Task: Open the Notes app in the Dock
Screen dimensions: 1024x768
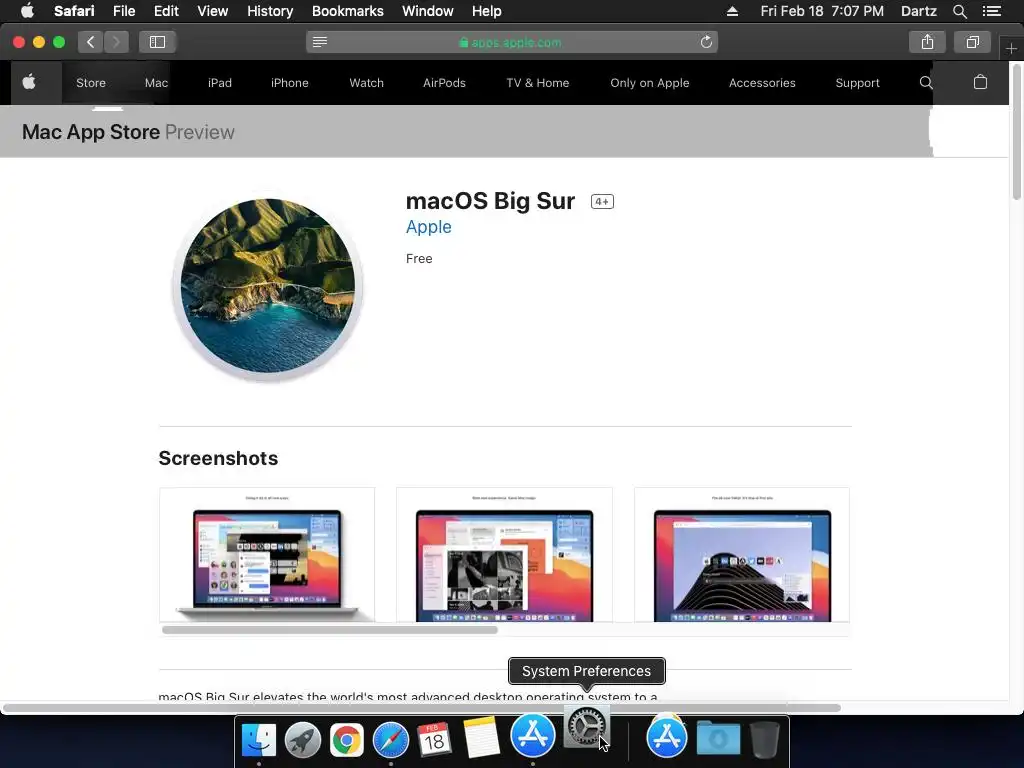Action: (482, 738)
